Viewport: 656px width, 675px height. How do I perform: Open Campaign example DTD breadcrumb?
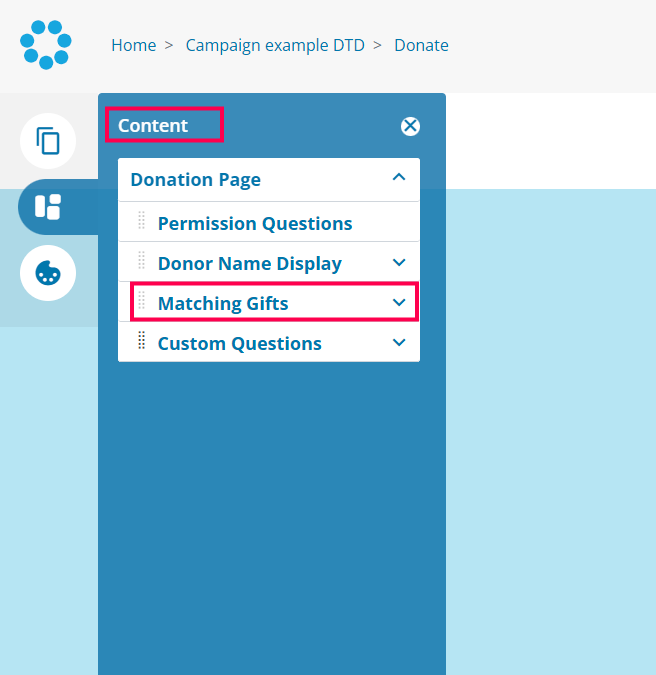coord(275,45)
